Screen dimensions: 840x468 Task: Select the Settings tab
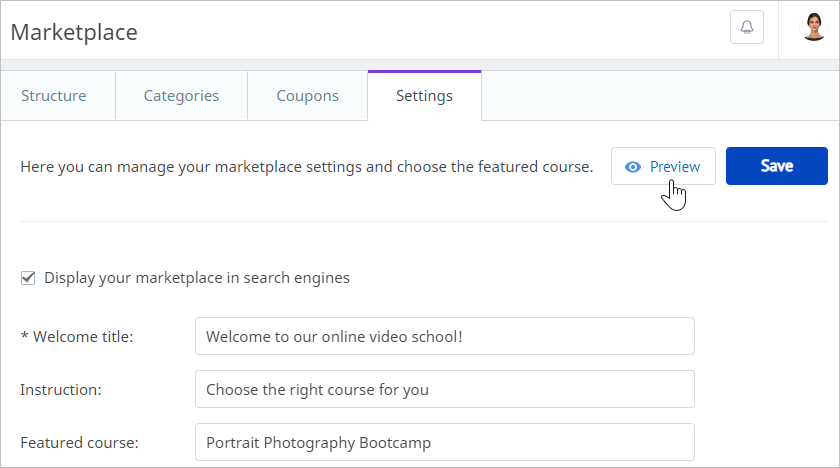[424, 96]
